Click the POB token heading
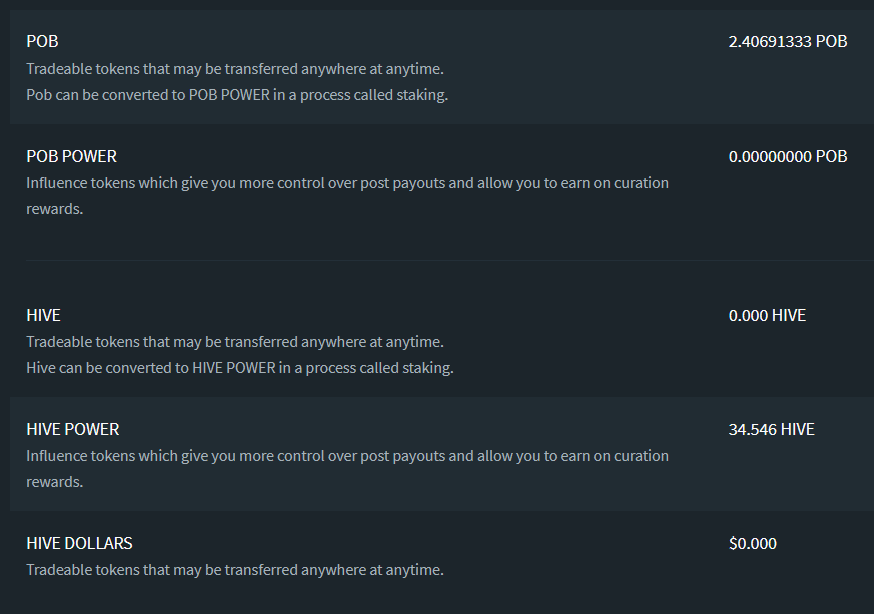874x614 pixels. point(42,42)
